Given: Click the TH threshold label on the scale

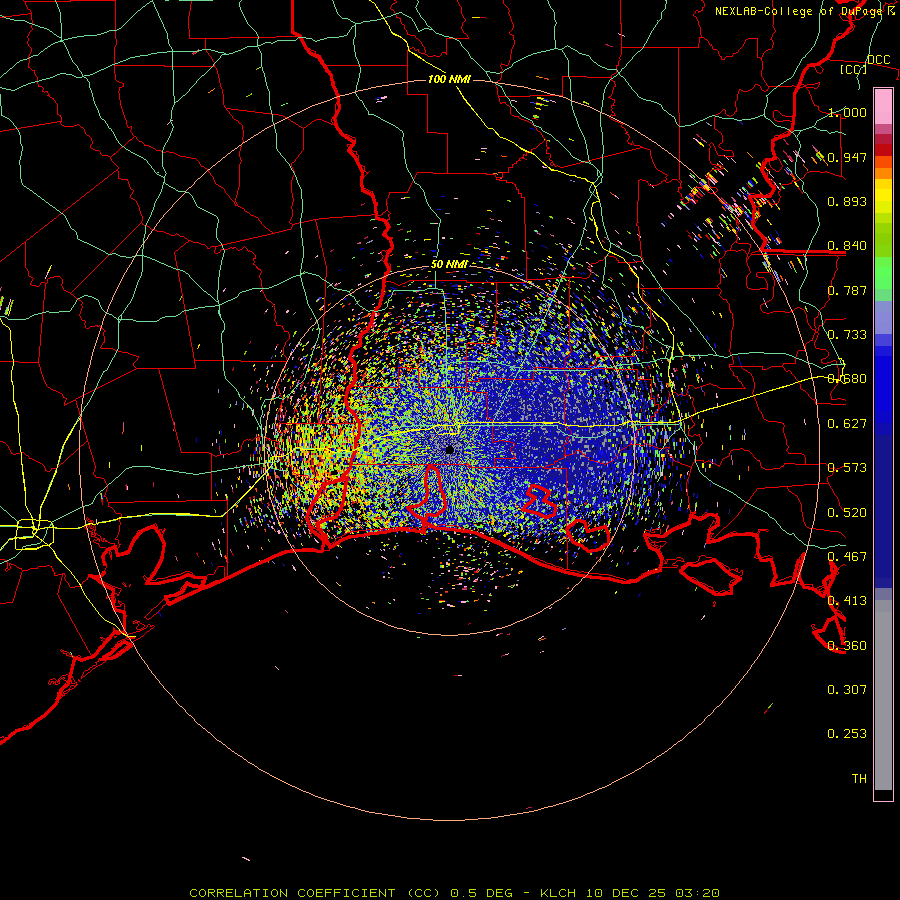Looking at the screenshot, I should [859, 779].
